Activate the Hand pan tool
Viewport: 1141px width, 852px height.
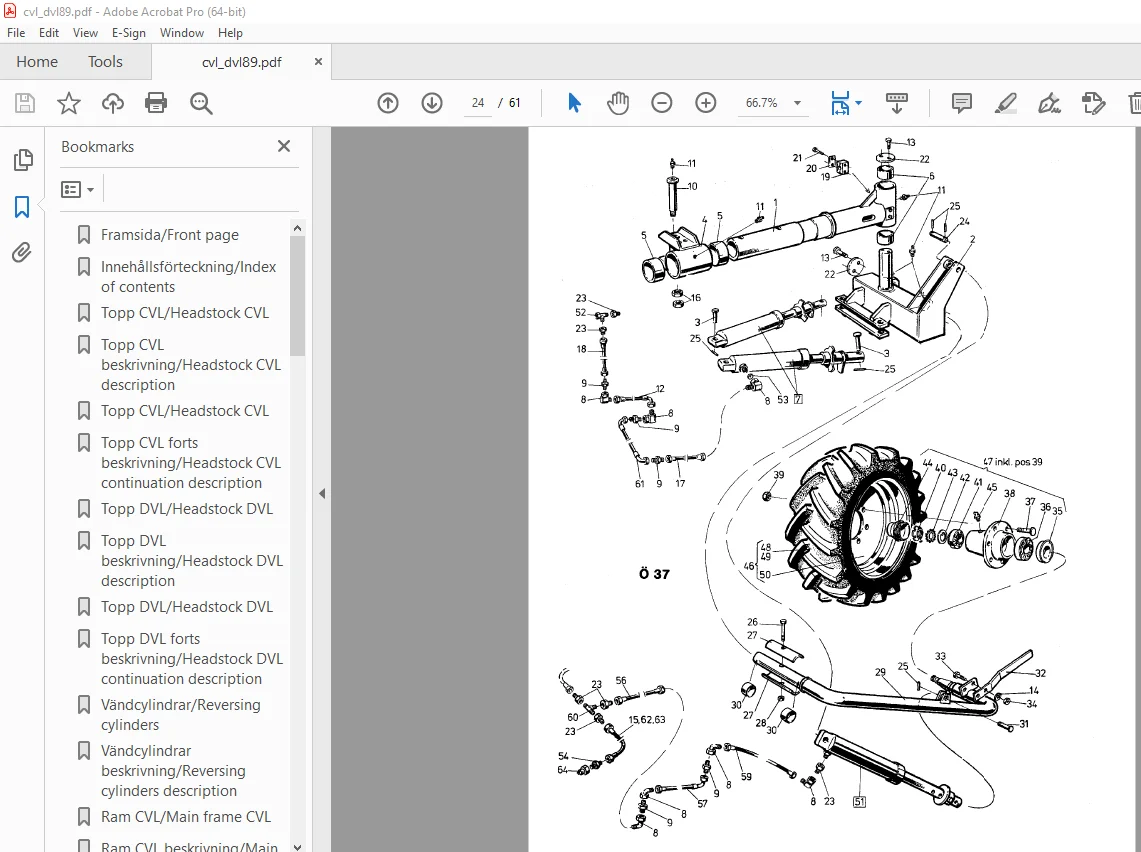click(618, 103)
